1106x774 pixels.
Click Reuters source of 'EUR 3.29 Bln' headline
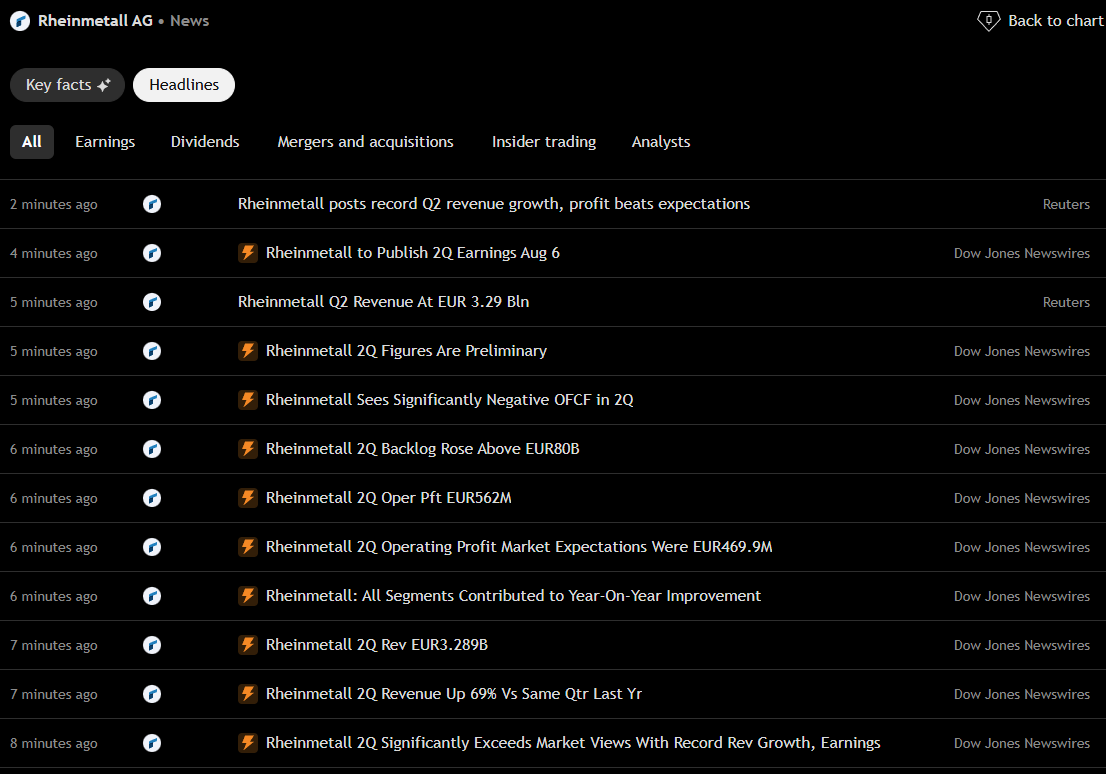pyautogui.click(x=1066, y=302)
